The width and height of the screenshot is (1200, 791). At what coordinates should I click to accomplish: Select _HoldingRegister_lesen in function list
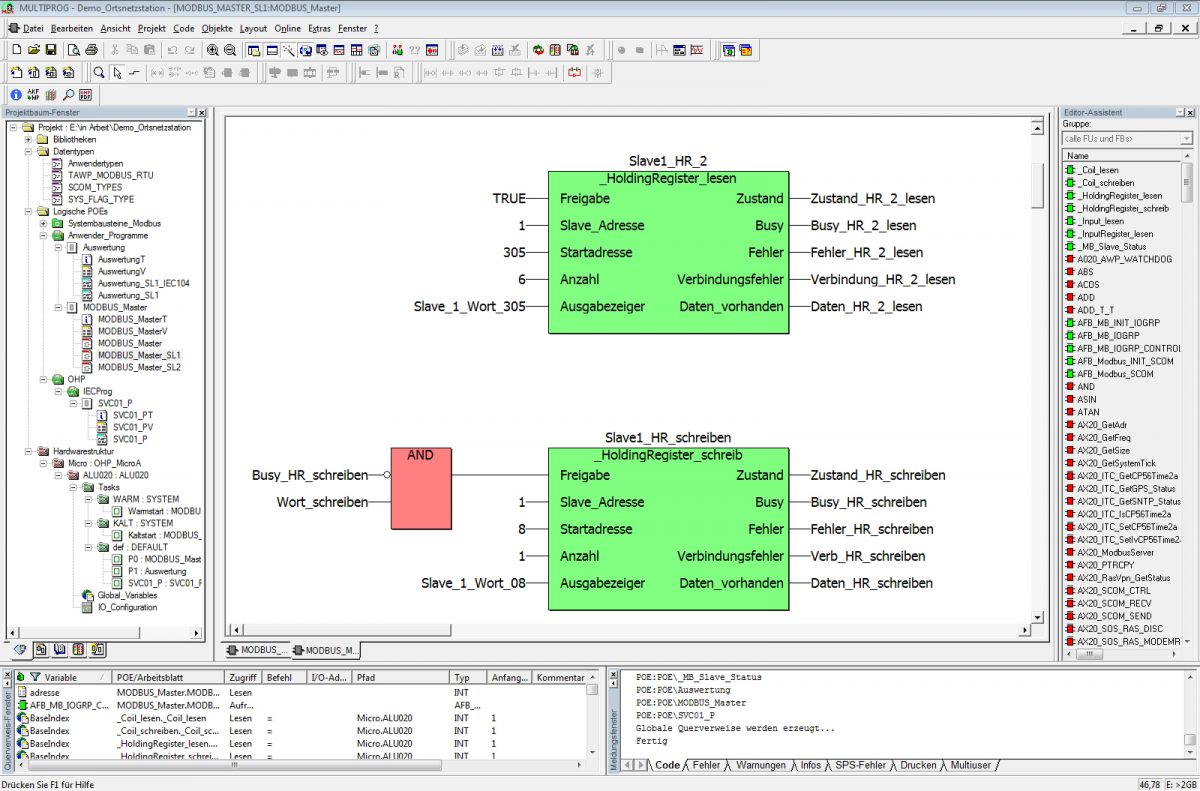(x=1120, y=196)
